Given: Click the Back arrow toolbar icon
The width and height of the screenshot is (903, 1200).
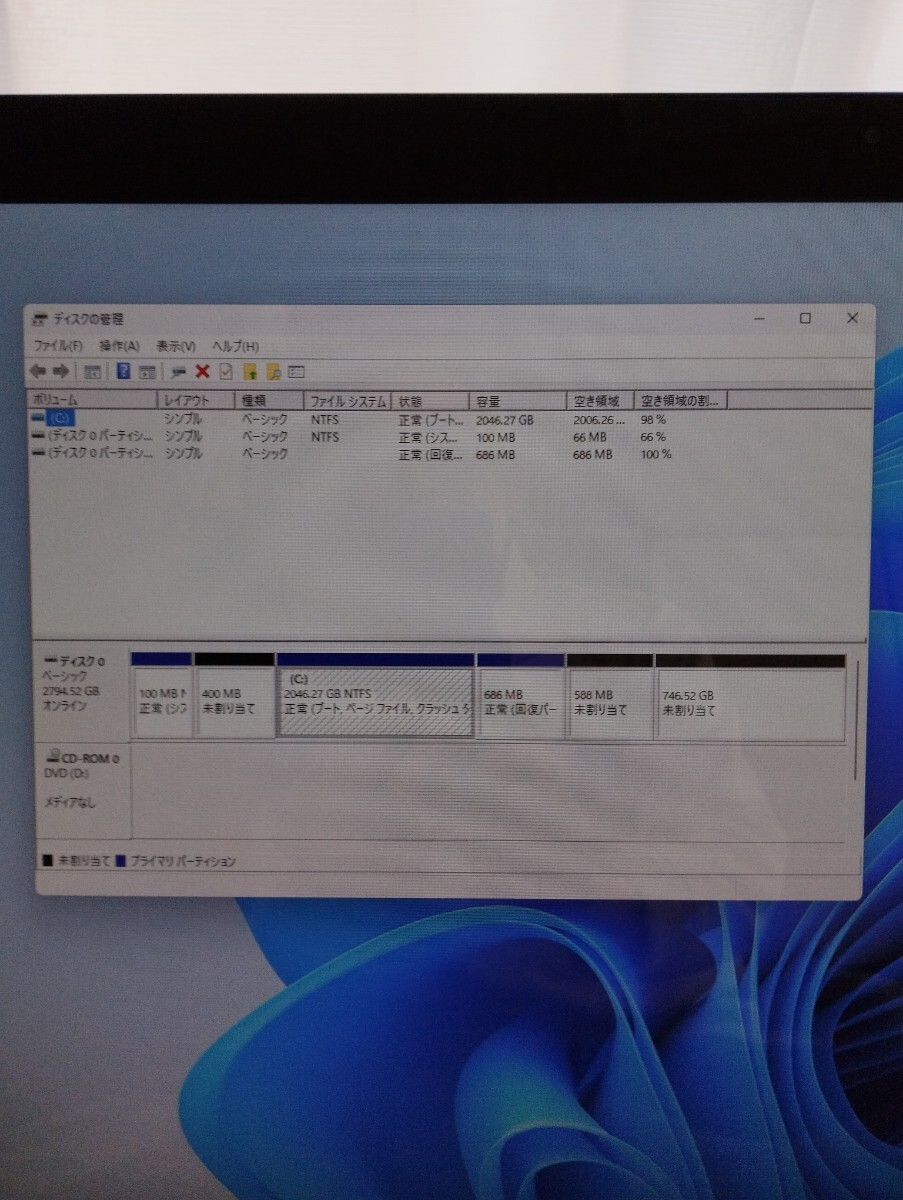Looking at the screenshot, I should tap(39, 371).
